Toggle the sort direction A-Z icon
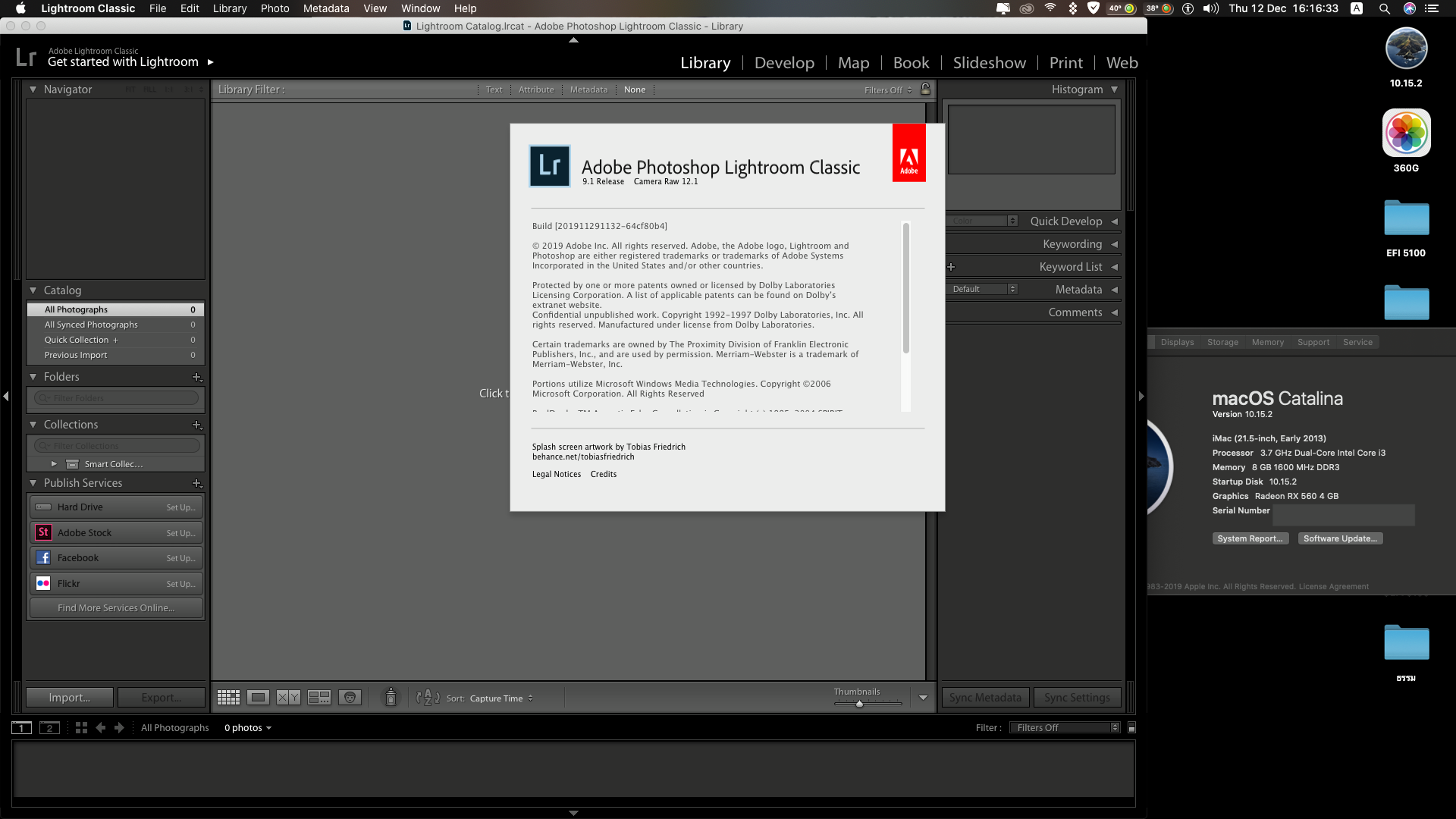This screenshot has height=819, width=1456. [428, 698]
